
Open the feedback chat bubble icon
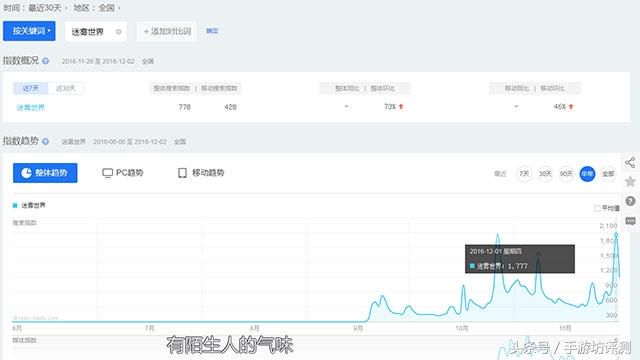(630, 221)
